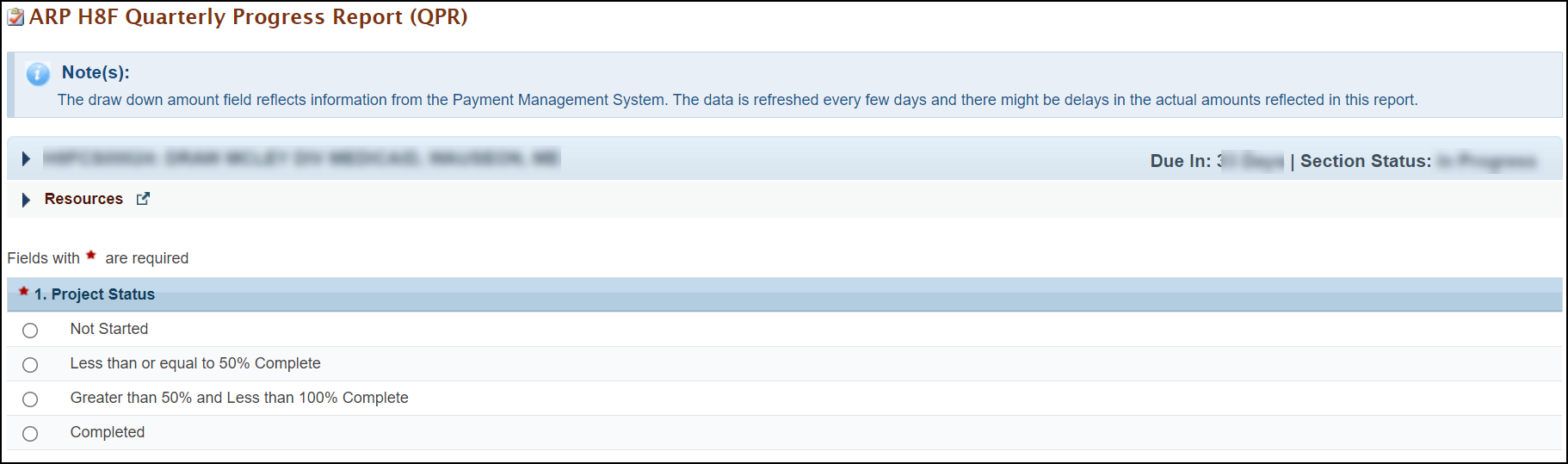Screen dimensions: 1568x464
Task: Click the ARP H8F Quarterly Progress Report title
Action: click(249, 17)
